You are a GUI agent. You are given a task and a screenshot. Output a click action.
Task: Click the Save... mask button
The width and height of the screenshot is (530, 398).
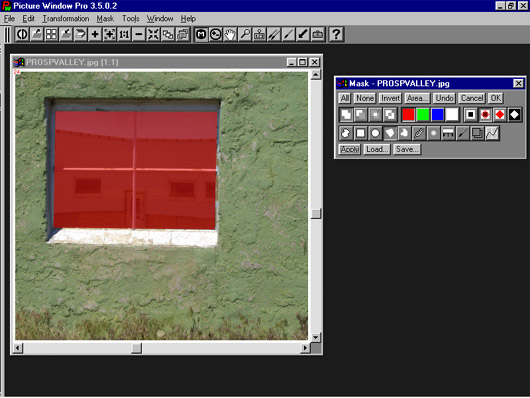pyautogui.click(x=407, y=149)
